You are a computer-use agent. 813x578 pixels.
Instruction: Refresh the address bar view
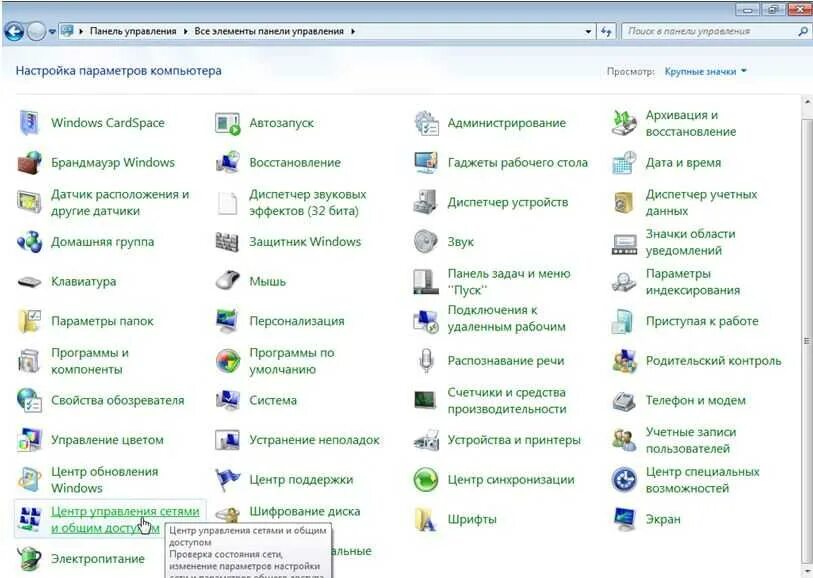pyautogui.click(x=606, y=32)
